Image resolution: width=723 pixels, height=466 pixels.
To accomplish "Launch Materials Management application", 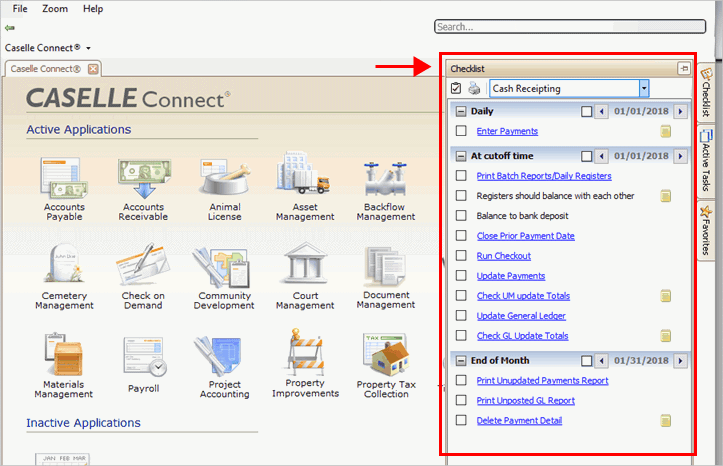I will pyautogui.click(x=64, y=365).
